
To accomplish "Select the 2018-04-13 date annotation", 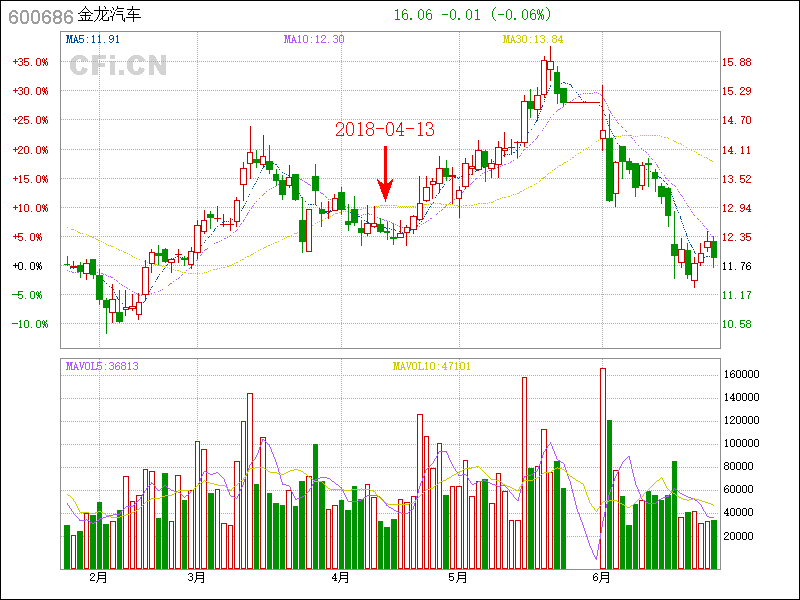I will point(385,129).
